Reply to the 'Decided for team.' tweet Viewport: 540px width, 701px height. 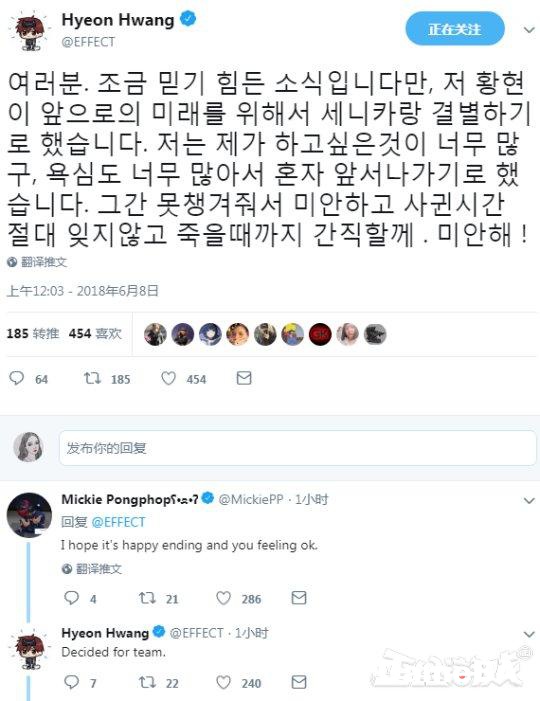[72, 682]
